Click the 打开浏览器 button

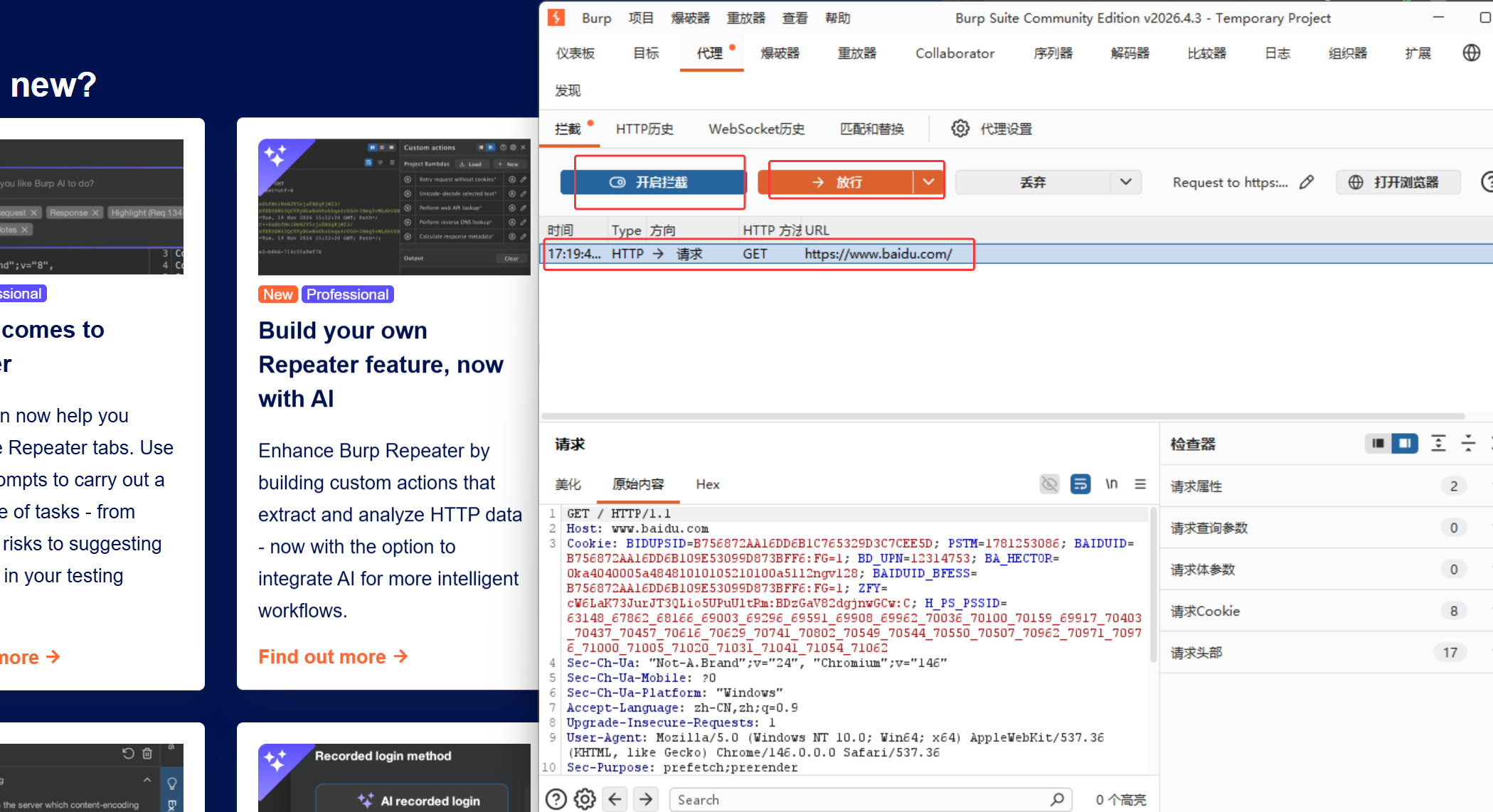click(1398, 183)
